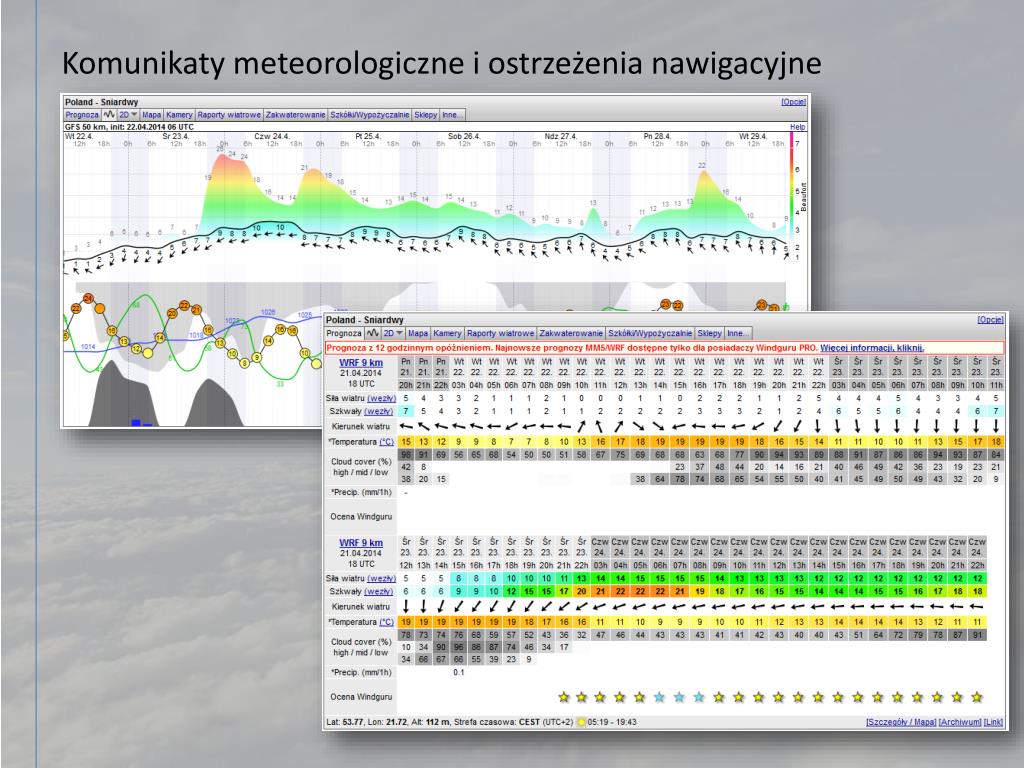This screenshot has height=768, width=1024.
Task: Open the Sklepy tab in GFS window
Action: [425, 114]
